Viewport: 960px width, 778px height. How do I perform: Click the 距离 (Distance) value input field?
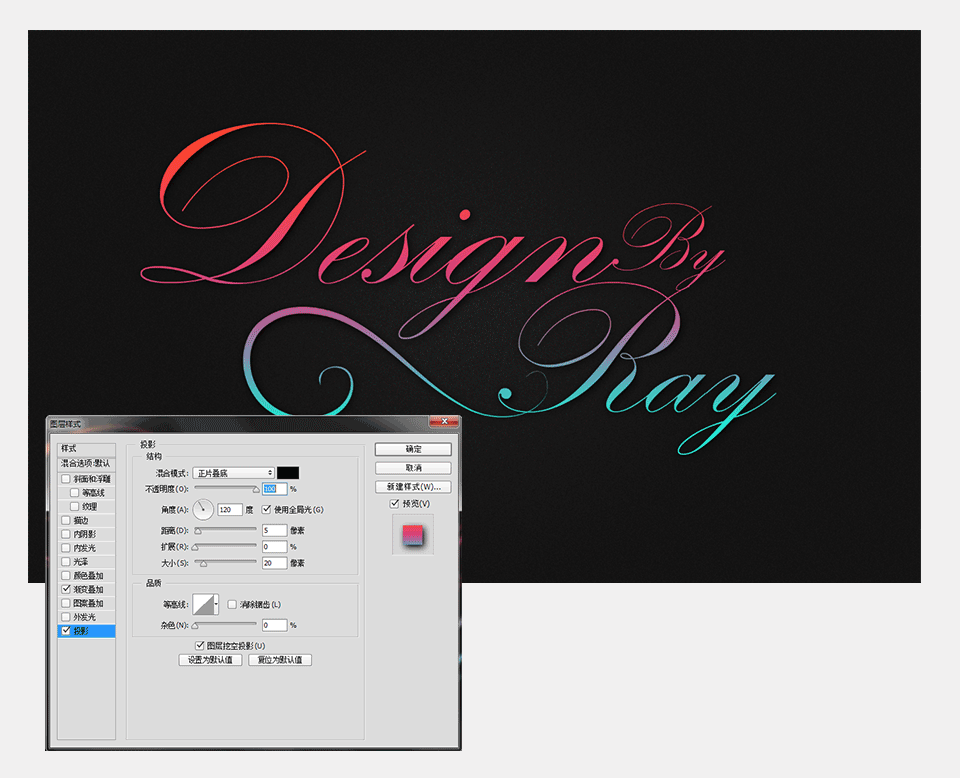274,530
